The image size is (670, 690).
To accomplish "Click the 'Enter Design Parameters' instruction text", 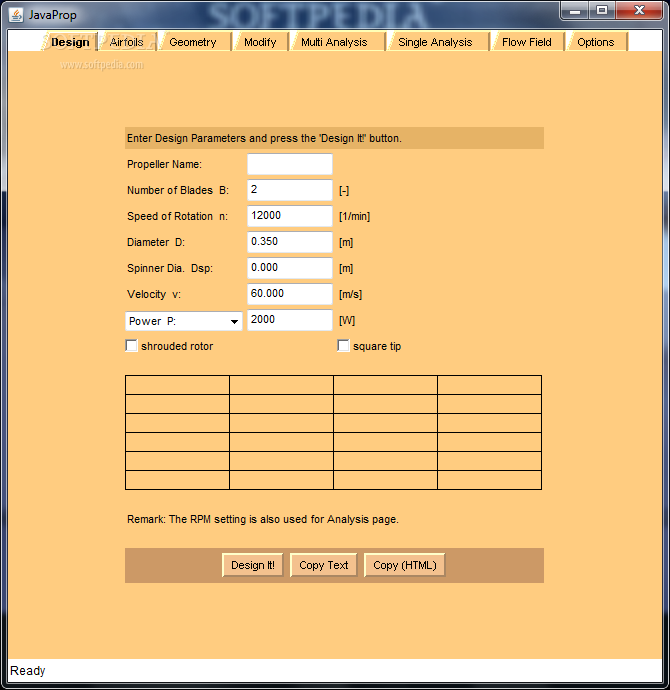I will (264, 138).
